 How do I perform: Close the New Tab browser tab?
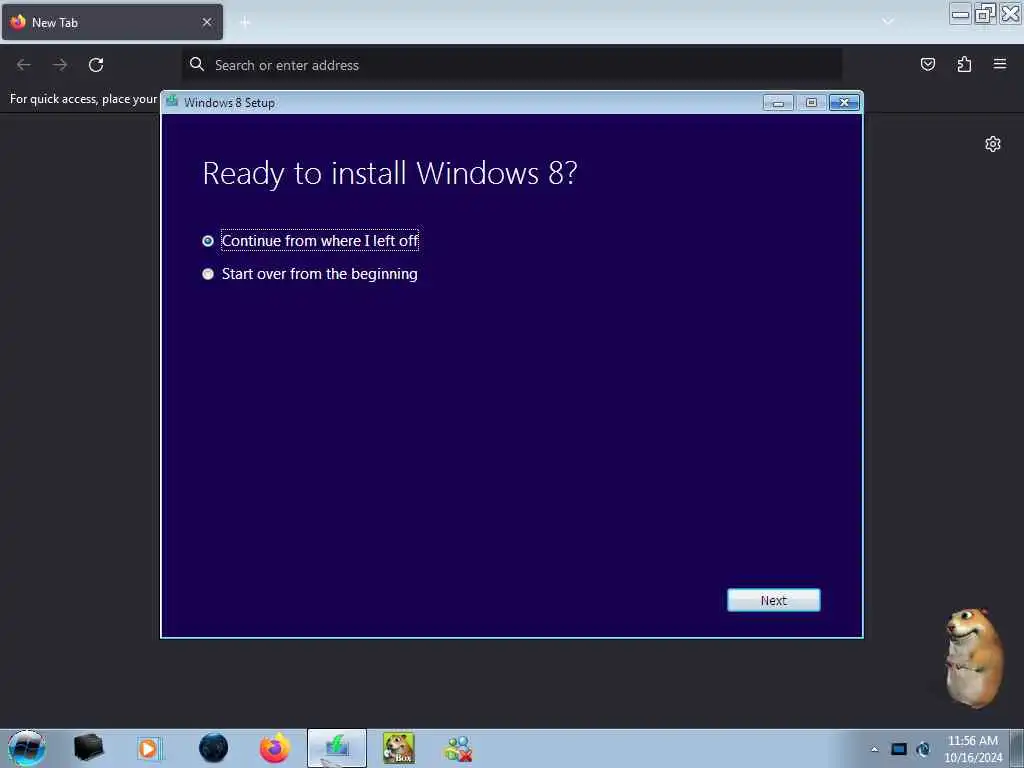coord(207,22)
